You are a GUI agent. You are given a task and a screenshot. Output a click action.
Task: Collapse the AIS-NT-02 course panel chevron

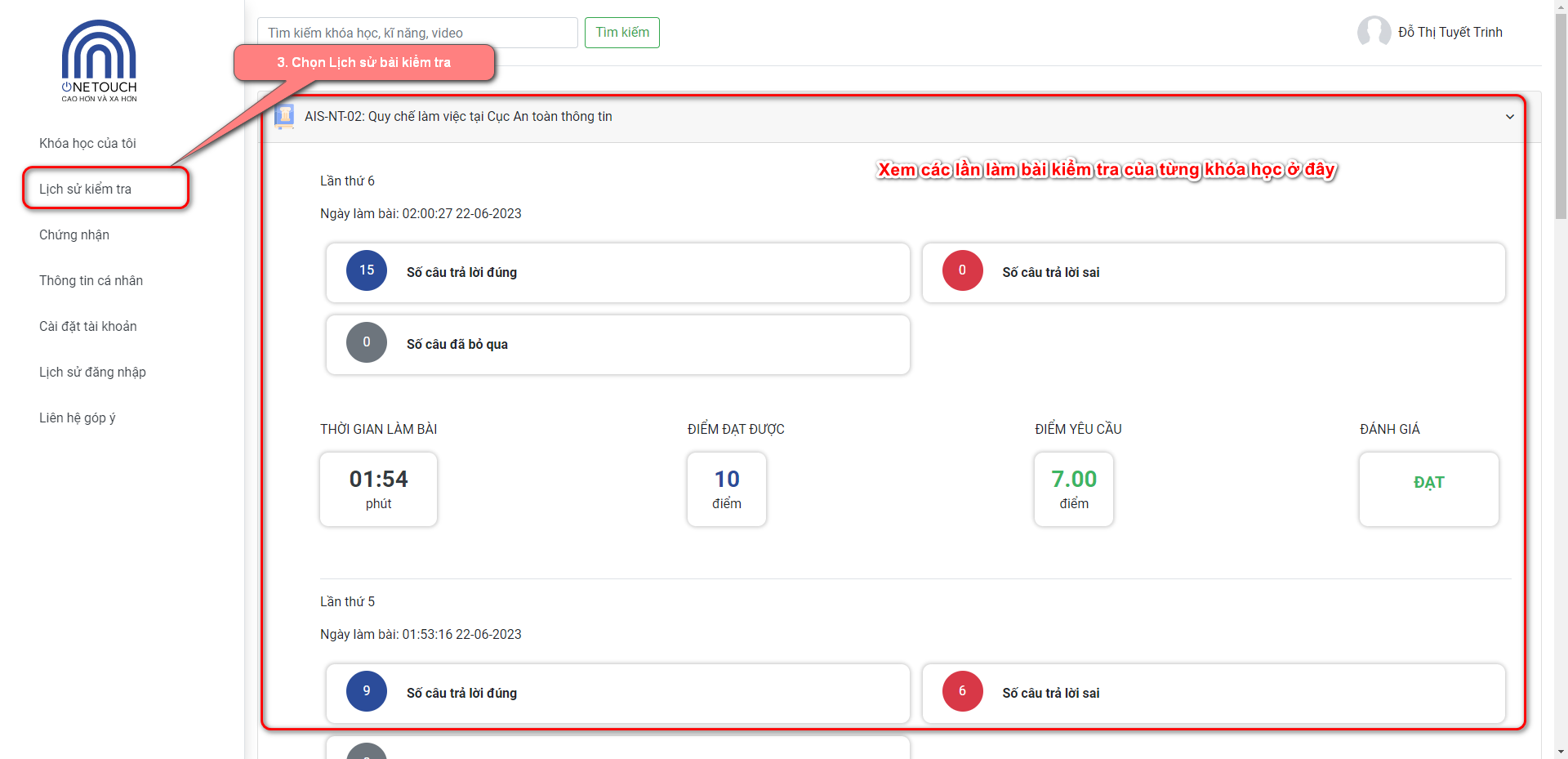[x=1509, y=117]
